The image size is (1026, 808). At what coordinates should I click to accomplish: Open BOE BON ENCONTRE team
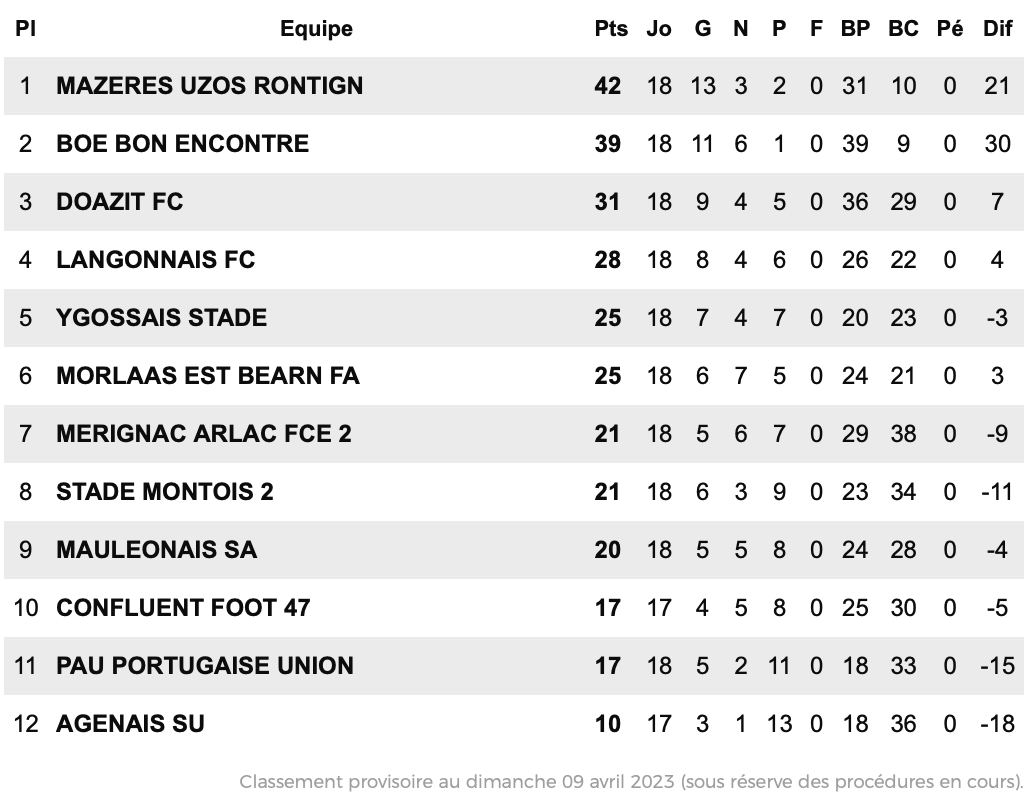[x=183, y=144]
